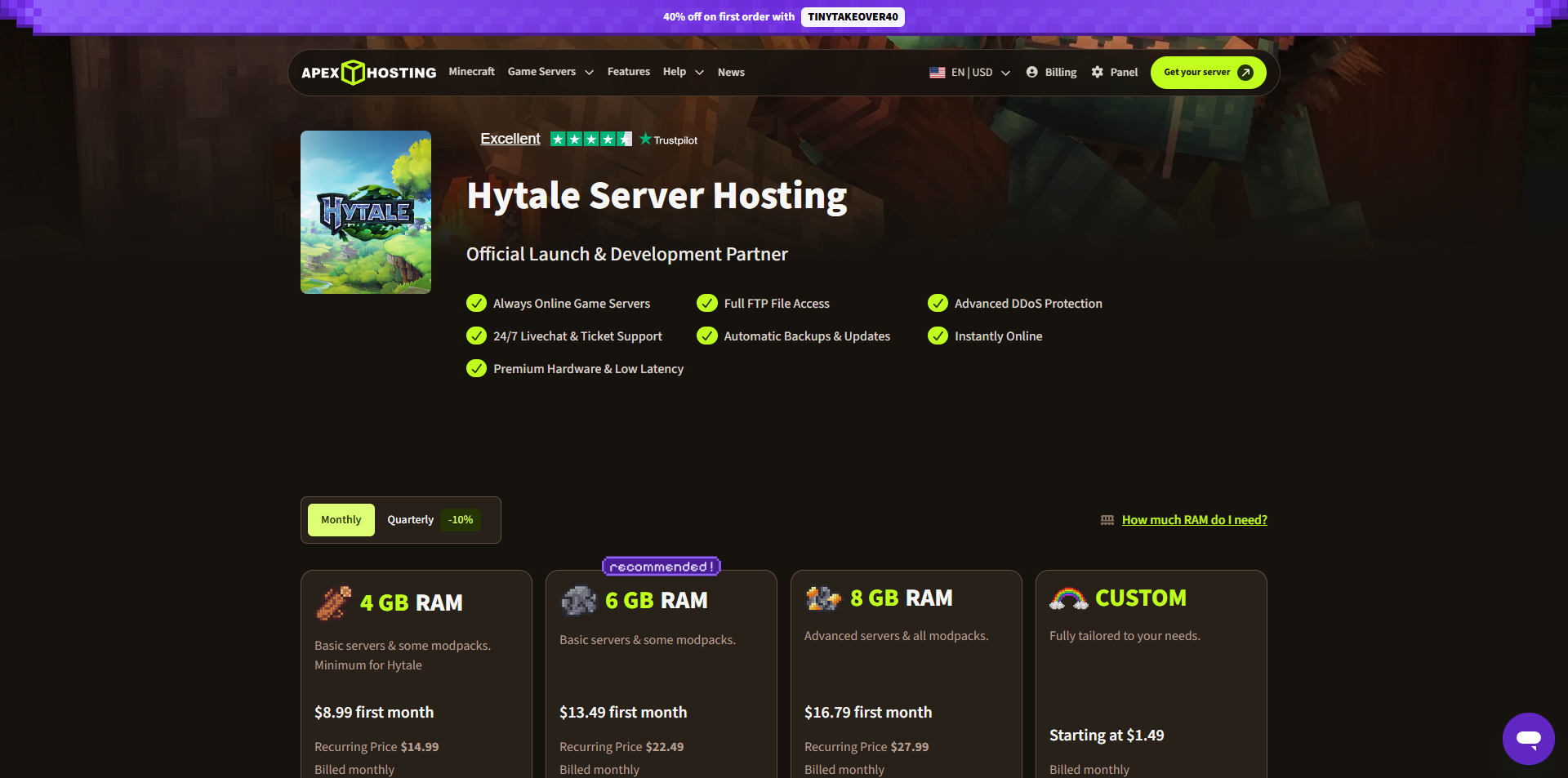
Task: Open the EN | USD language currency selector
Action: click(970, 73)
